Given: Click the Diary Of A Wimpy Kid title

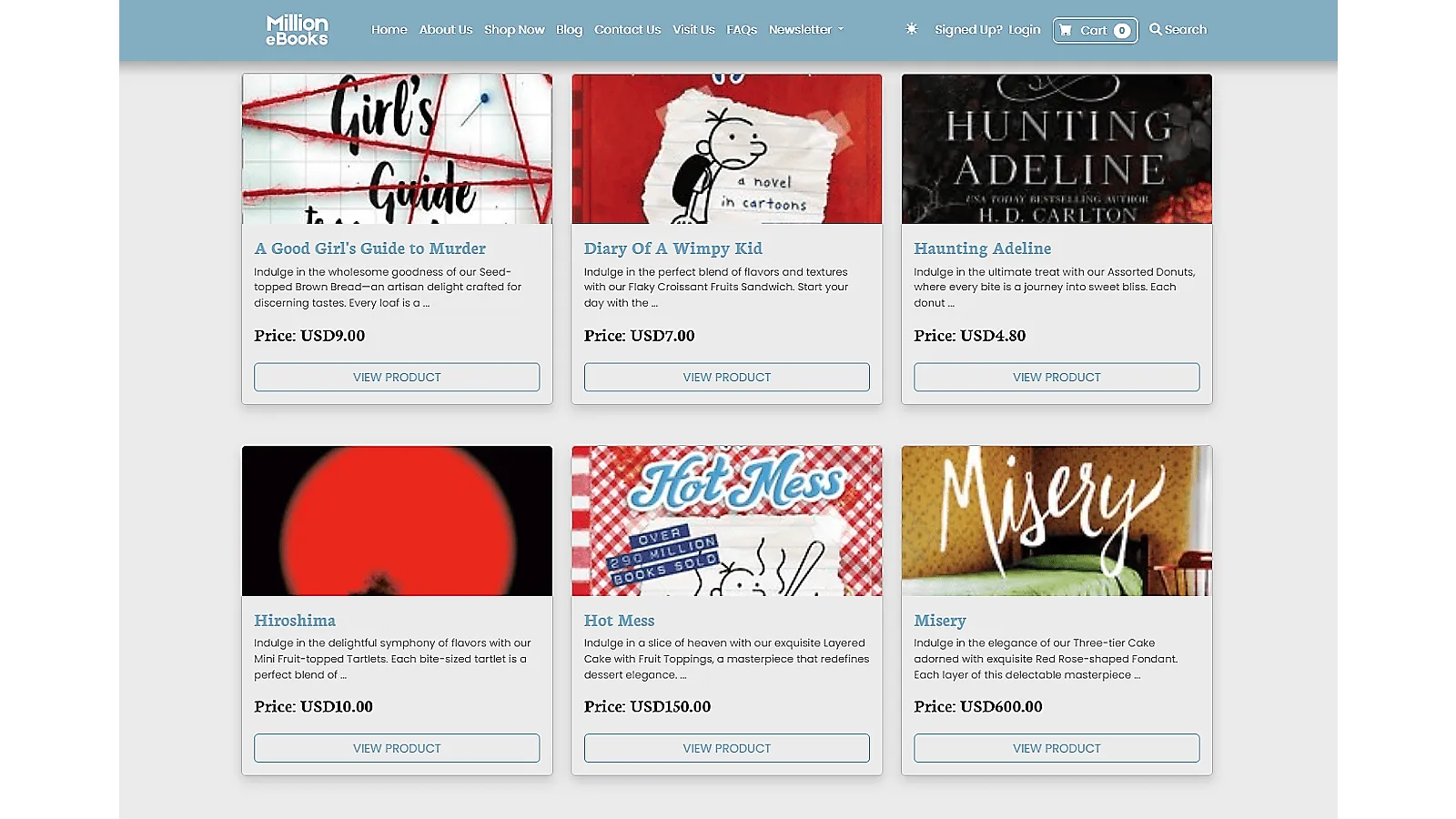Looking at the screenshot, I should [x=672, y=248].
